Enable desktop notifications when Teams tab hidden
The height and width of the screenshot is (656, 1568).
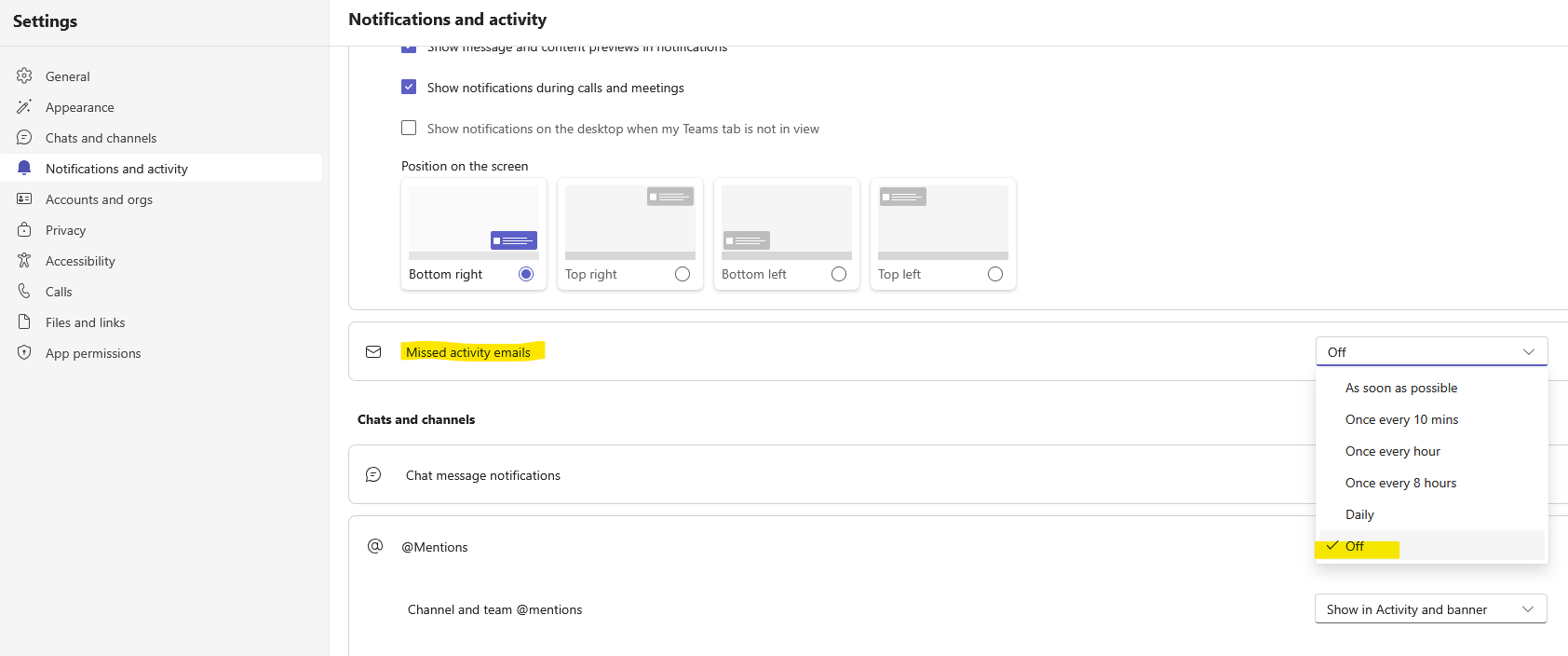point(409,129)
